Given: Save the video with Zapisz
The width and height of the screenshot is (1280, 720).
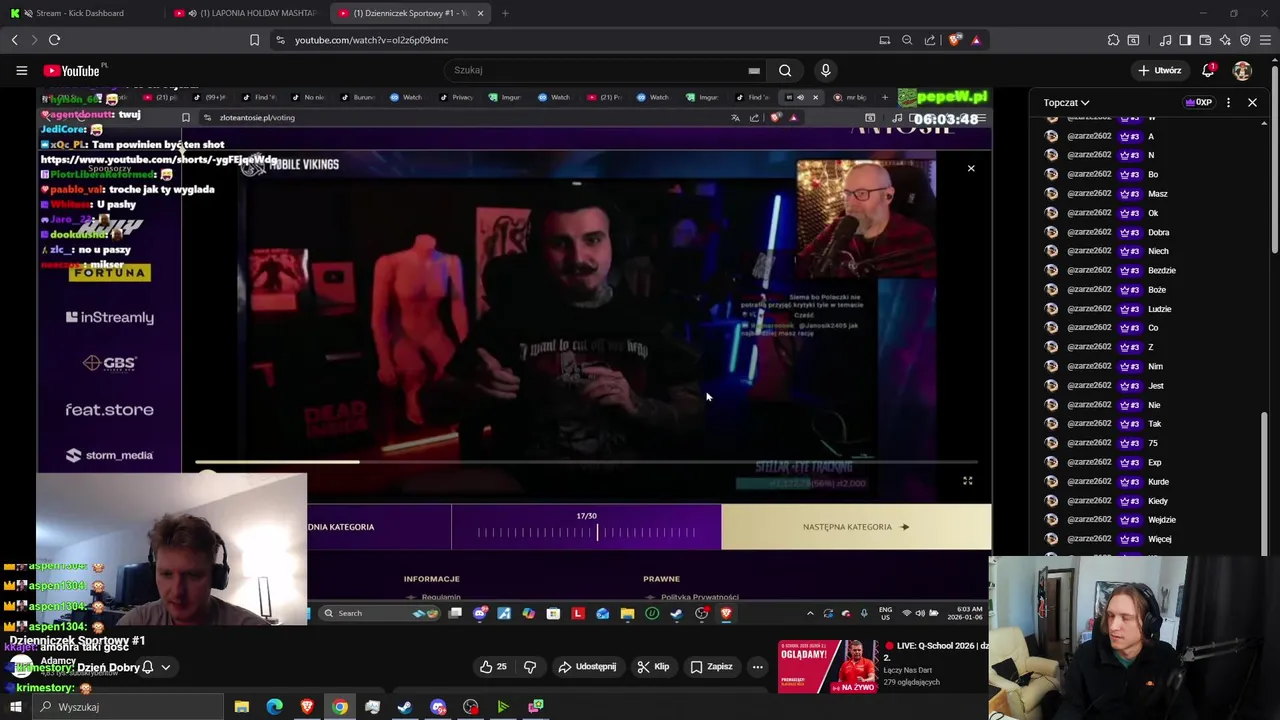Looking at the screenshot, I should tap(711, 667).
